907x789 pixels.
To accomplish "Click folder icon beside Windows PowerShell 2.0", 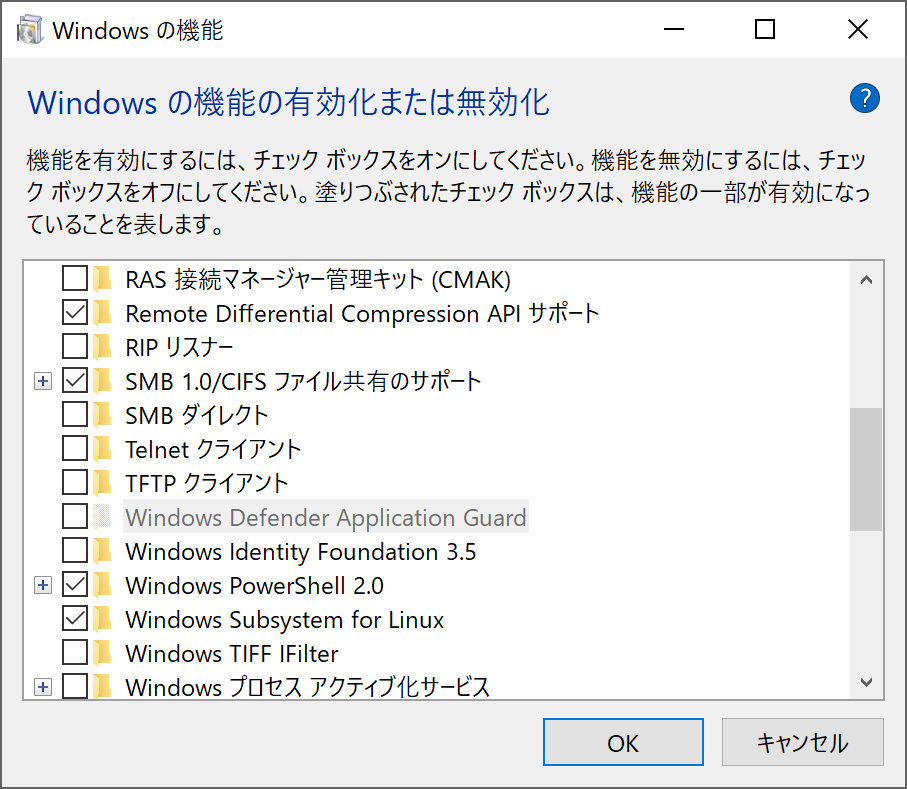I will pyautogui.click(x=103, y=585).
